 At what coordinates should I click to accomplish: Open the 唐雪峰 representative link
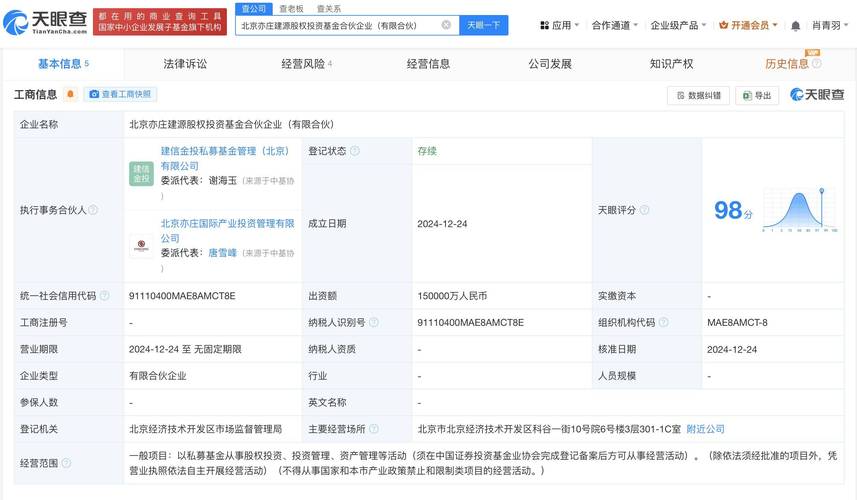(x=222, y=252)
